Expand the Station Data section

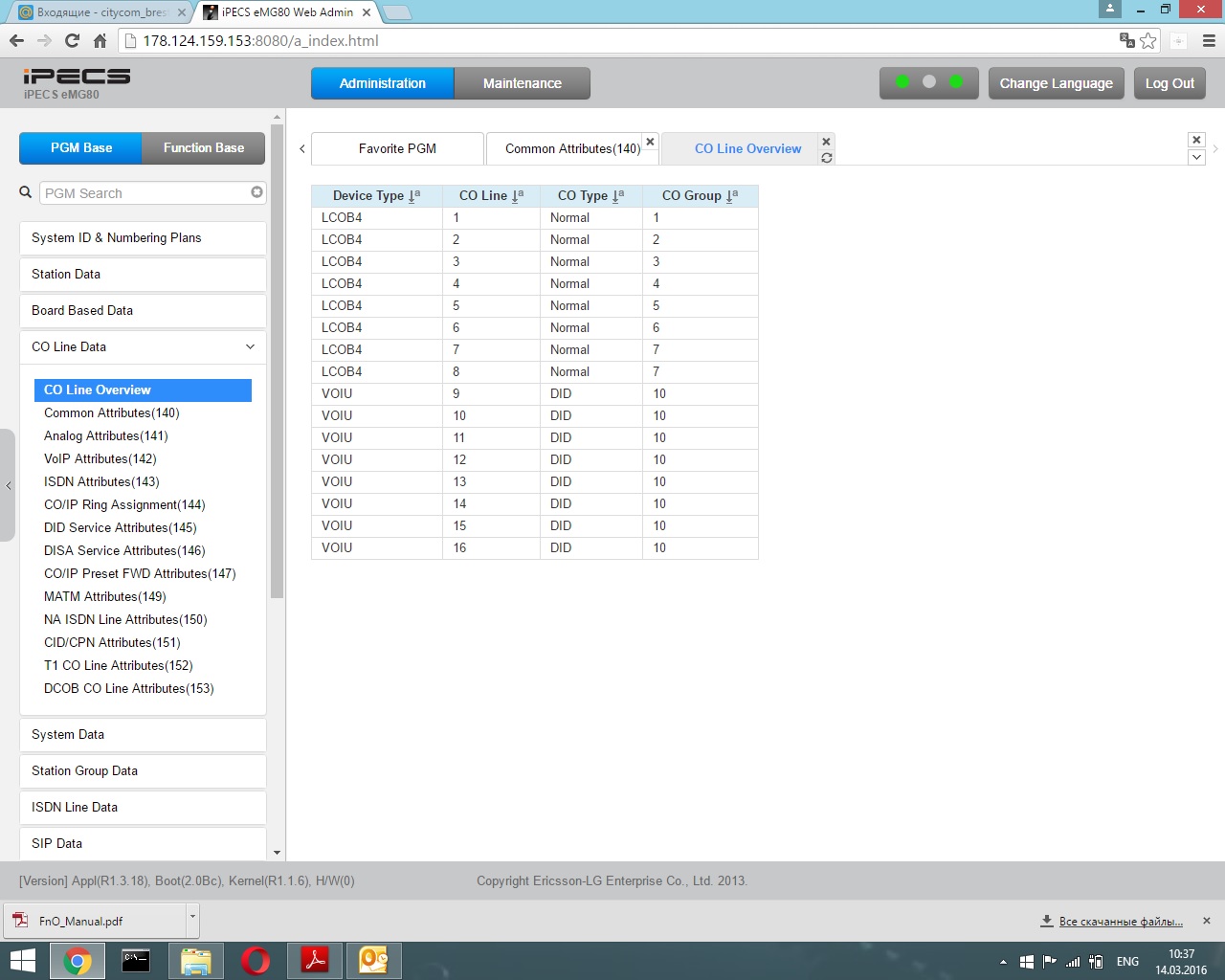tap(143, 275)
